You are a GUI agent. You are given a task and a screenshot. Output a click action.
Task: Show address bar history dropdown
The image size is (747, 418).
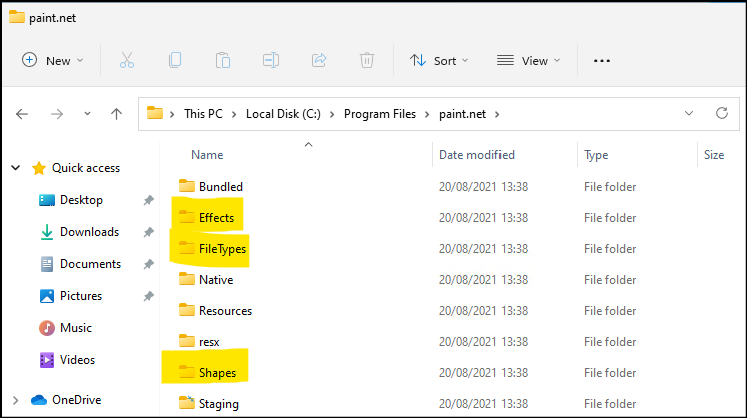point(688,114)
